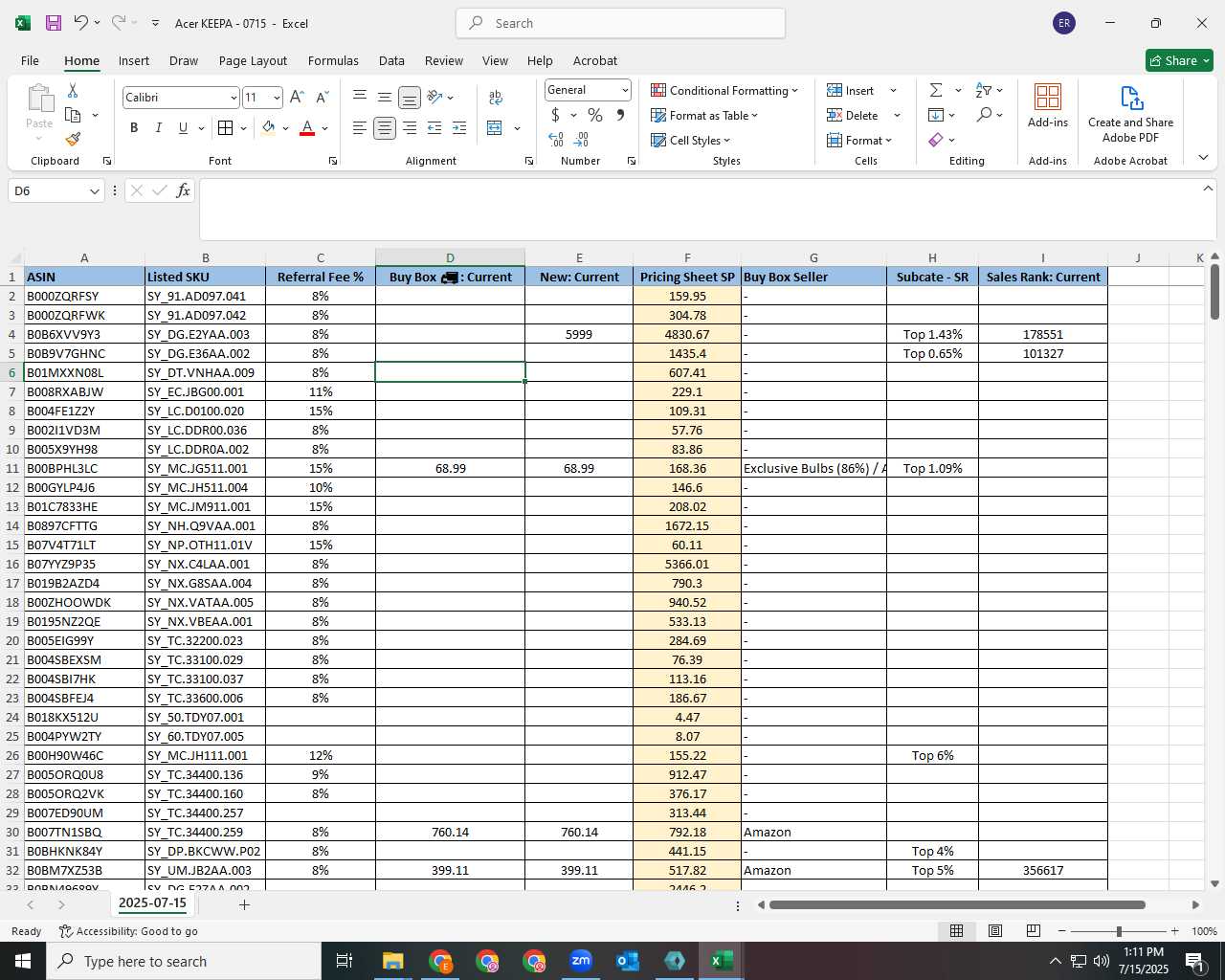
Task: Open Zoom app in taskbar
Action: pos(581,961)
